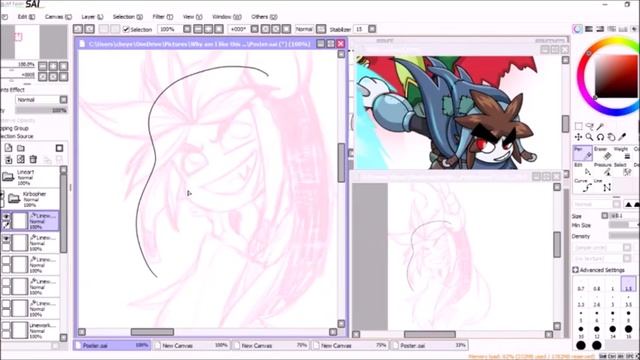Select brush size 0.7 preset
Image resolution: width=640 pixels, height=360 pixels.
581,285
